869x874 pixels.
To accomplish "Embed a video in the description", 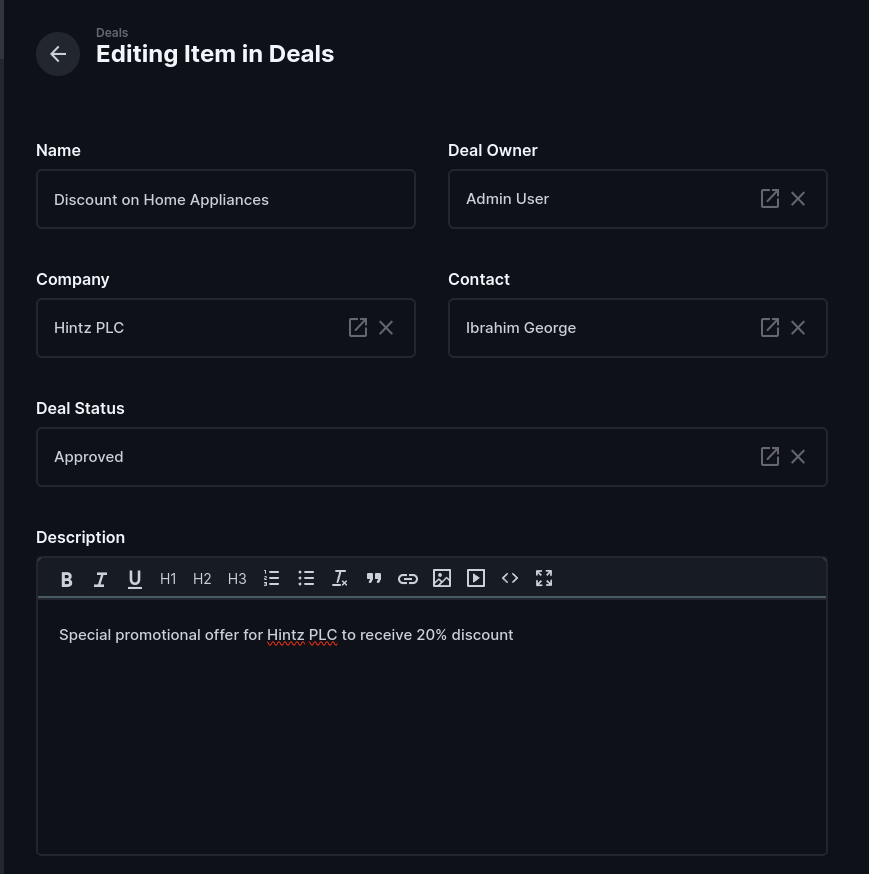I will pos(475,578).
